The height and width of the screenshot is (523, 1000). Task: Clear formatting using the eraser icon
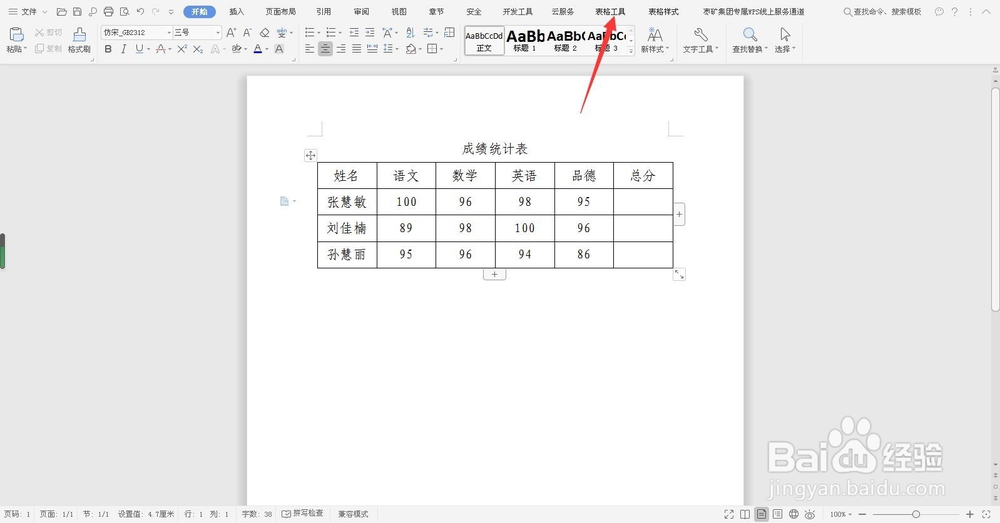(265, 32)
